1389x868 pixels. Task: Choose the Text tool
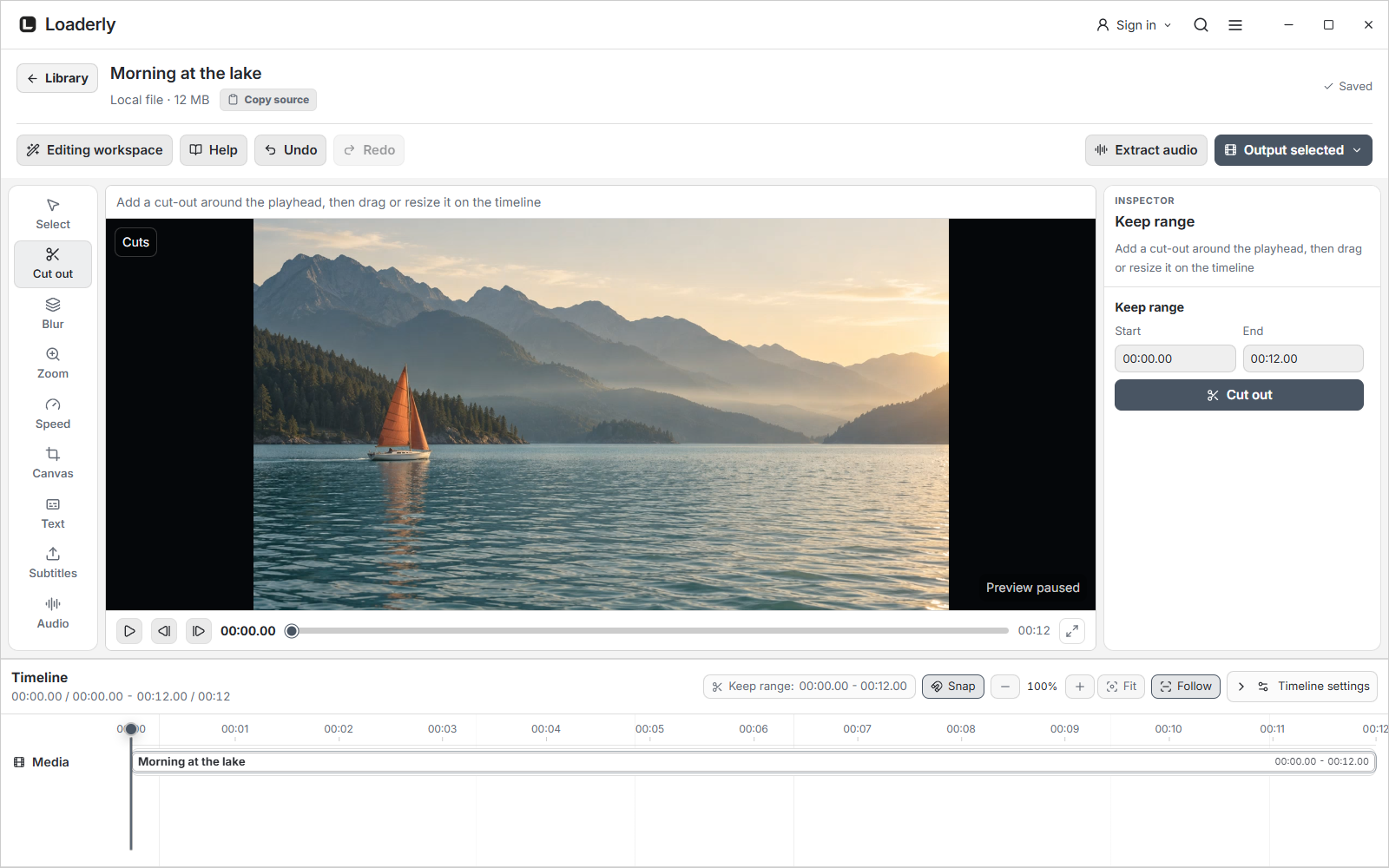pos(53,514)
